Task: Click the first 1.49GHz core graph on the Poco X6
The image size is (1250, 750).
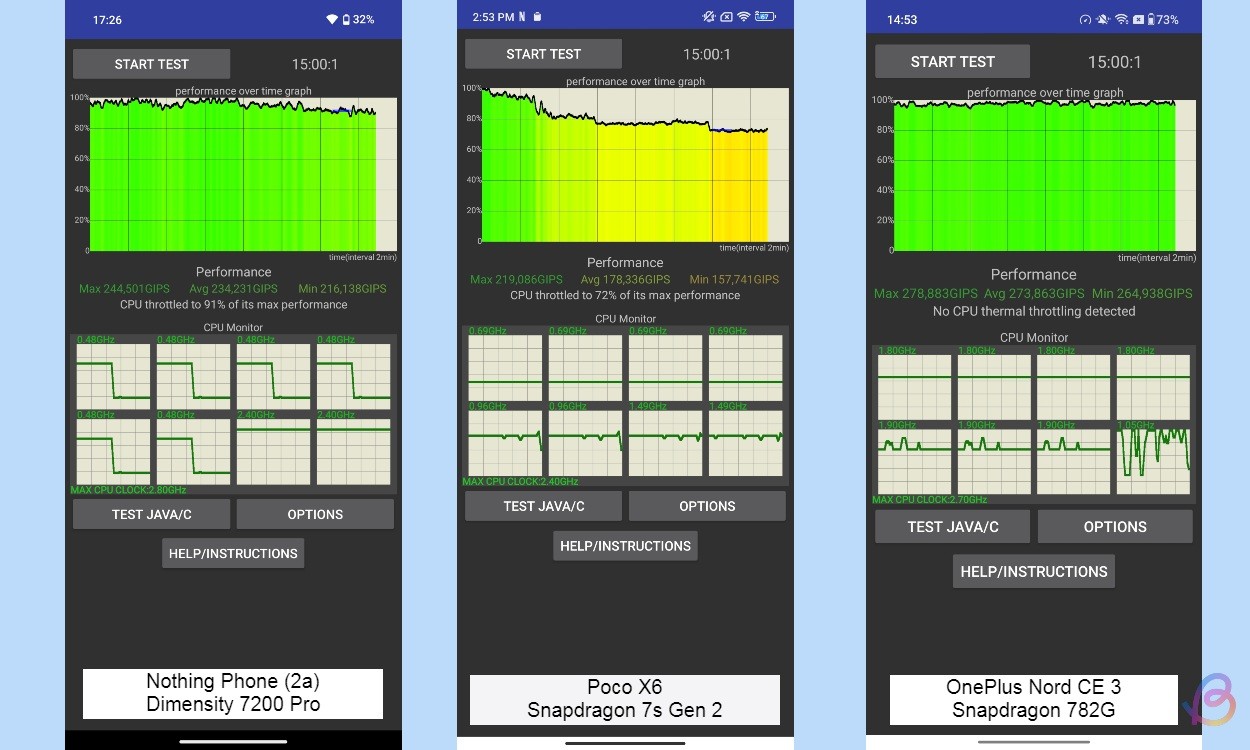Action: pos(665,443)
